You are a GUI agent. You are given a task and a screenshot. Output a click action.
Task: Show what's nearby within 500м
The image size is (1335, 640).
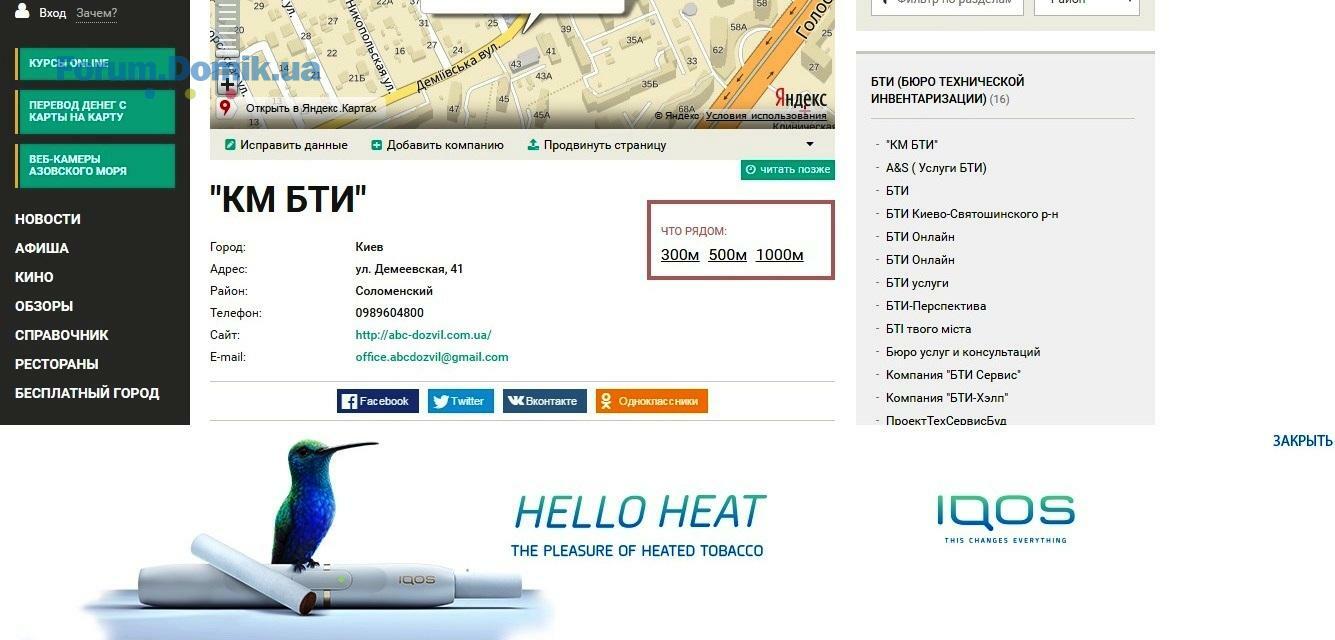728,255
